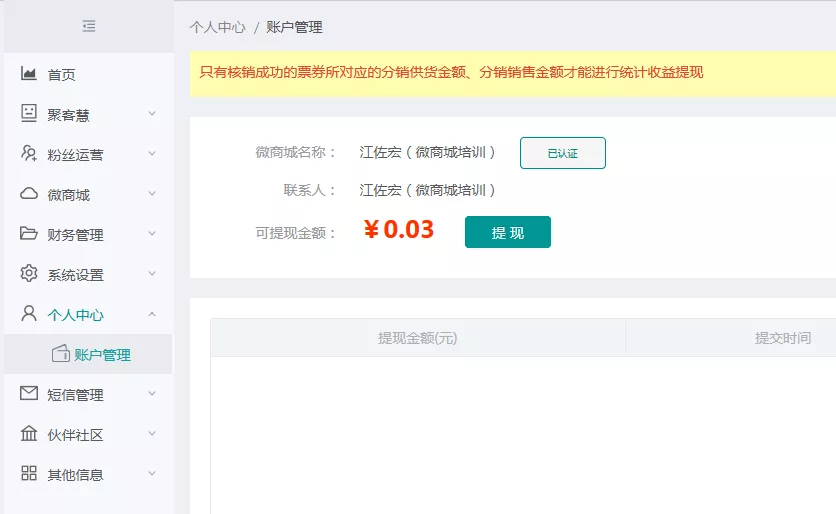Click the 其他信息 grid icon
836x514 pixels.
point(29,474)
